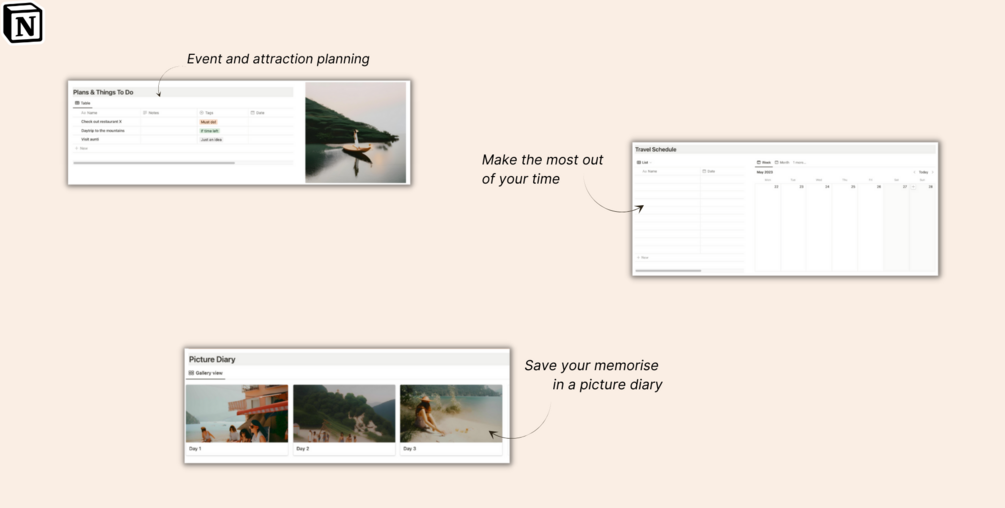Click the Picture Diary heading

click(212, 359)
